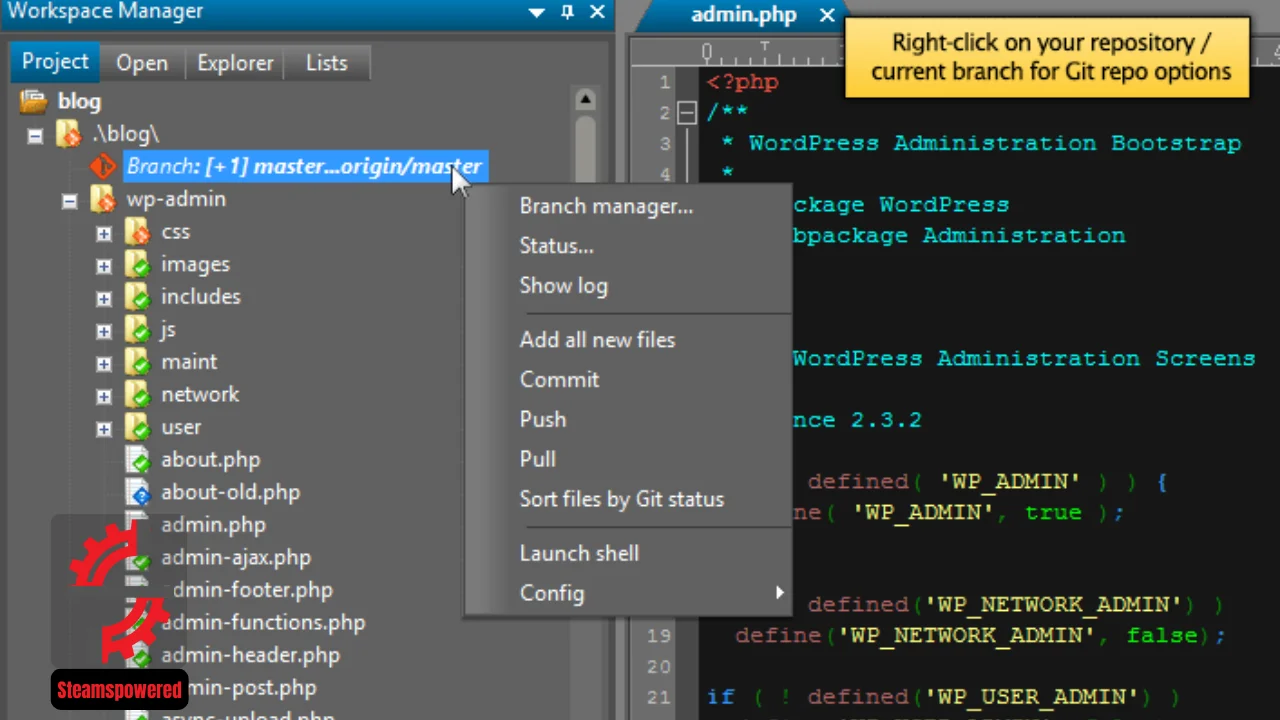The image size is (1280, 720).
Task: Open the Config submenu arrow
Action: (780, 593)
